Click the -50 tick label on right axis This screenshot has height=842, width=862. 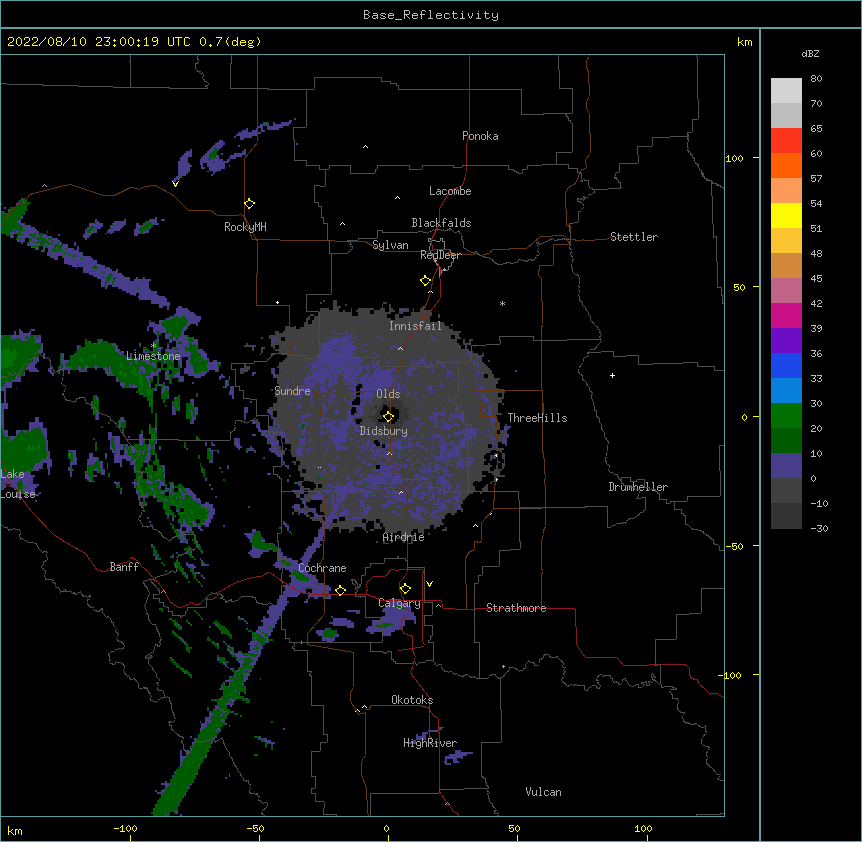(x=734, y=546)
